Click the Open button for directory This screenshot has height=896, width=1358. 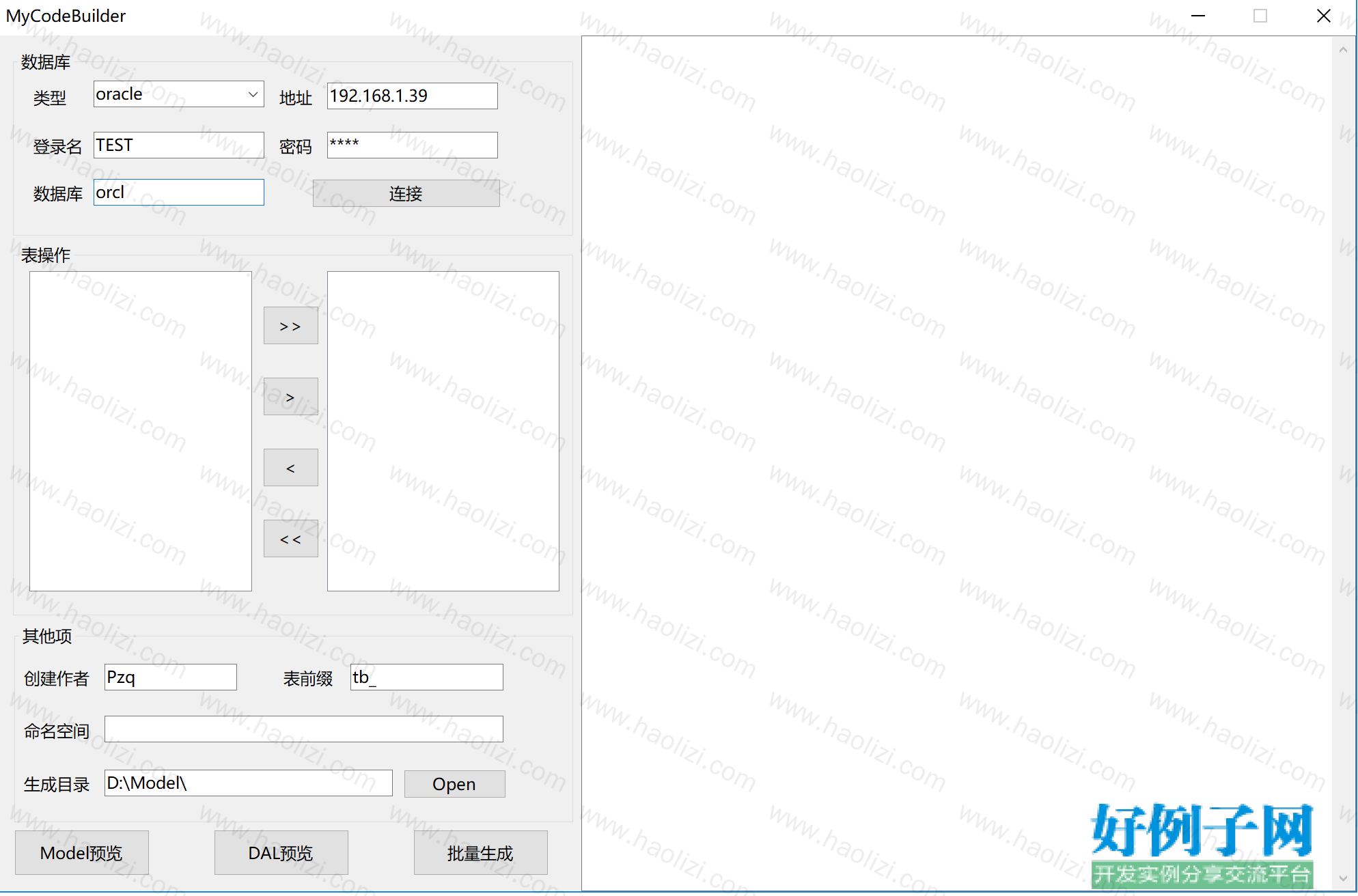click(454, 784)
